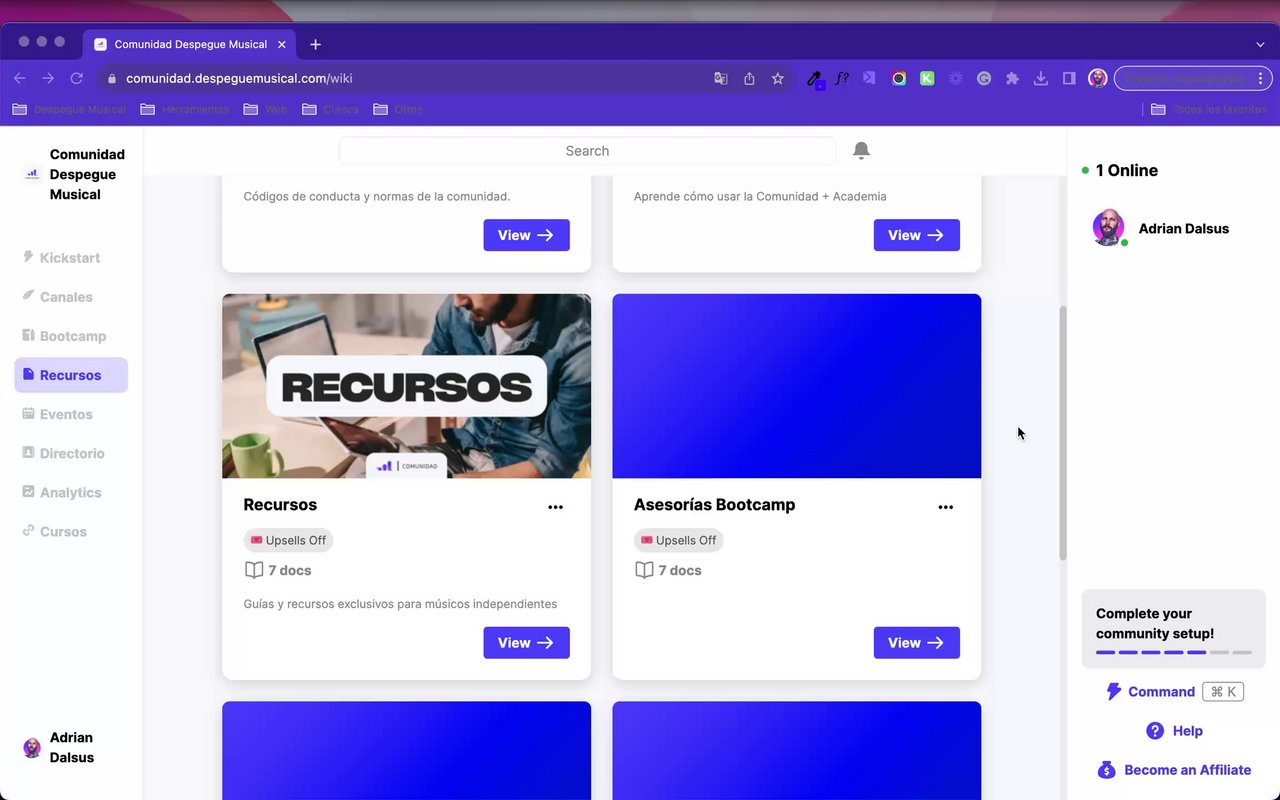Click the address bar URL
The height and width of the screenshot is (800, 1280).
click(x=239, y=78)
